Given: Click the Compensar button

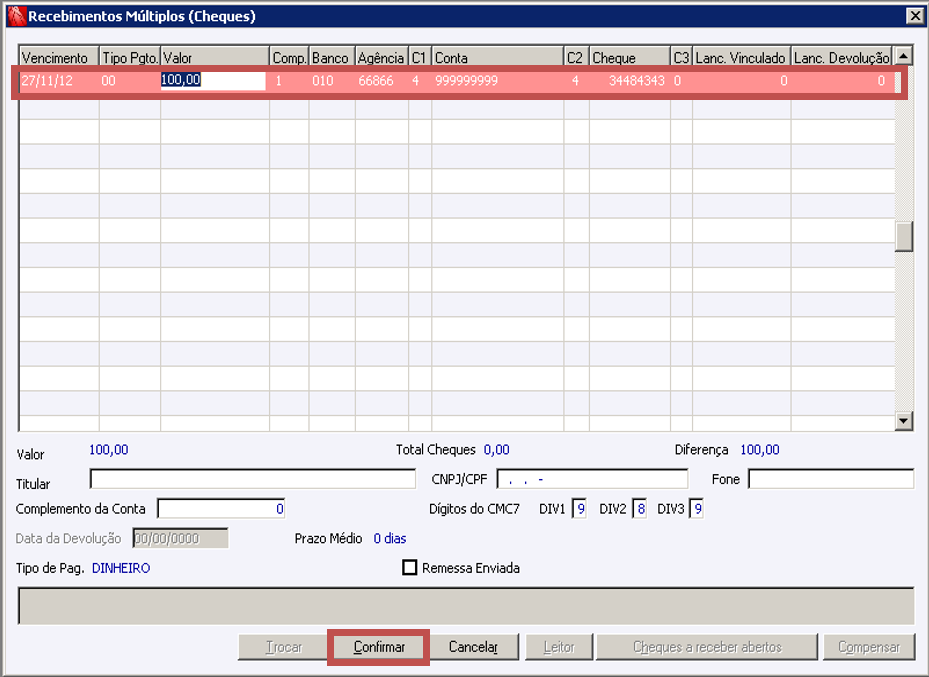Looking at the screenshot, I should click(x=869, y=647).
